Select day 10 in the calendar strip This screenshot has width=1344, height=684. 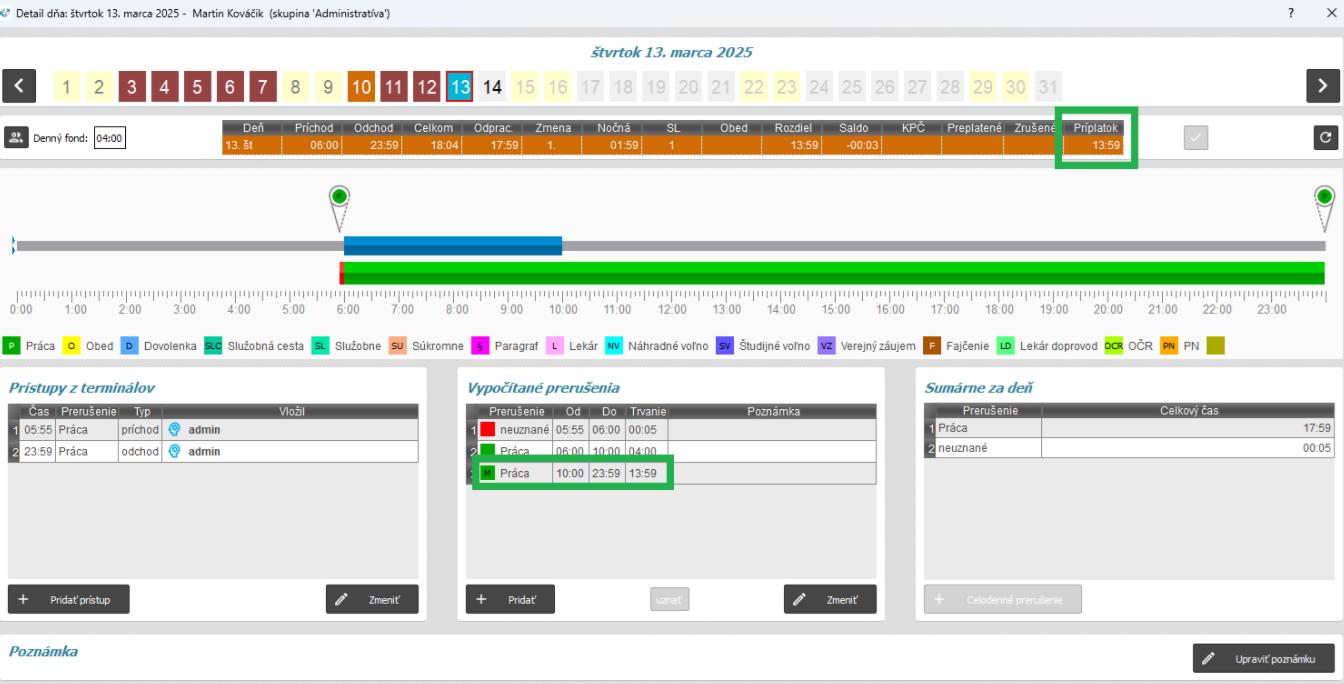tap(361, 87)
